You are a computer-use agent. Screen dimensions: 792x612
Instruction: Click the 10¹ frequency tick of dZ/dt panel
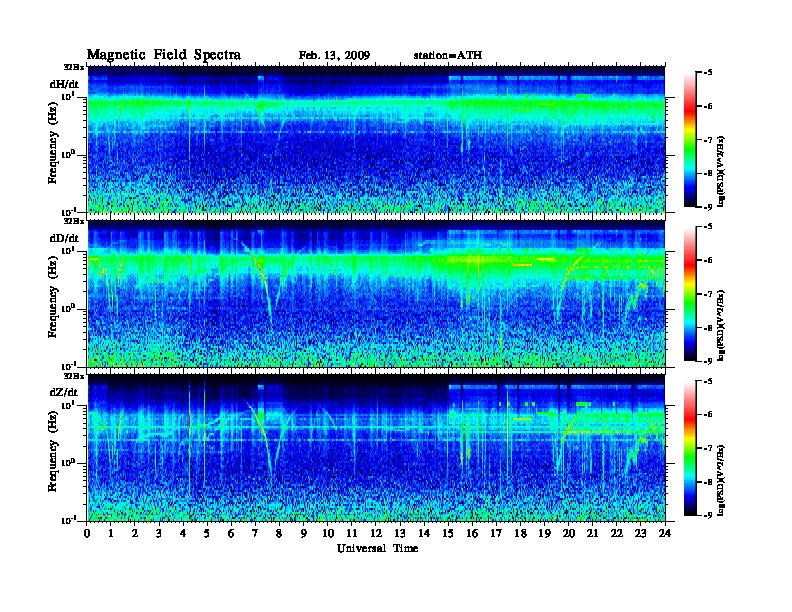[68, 405]
